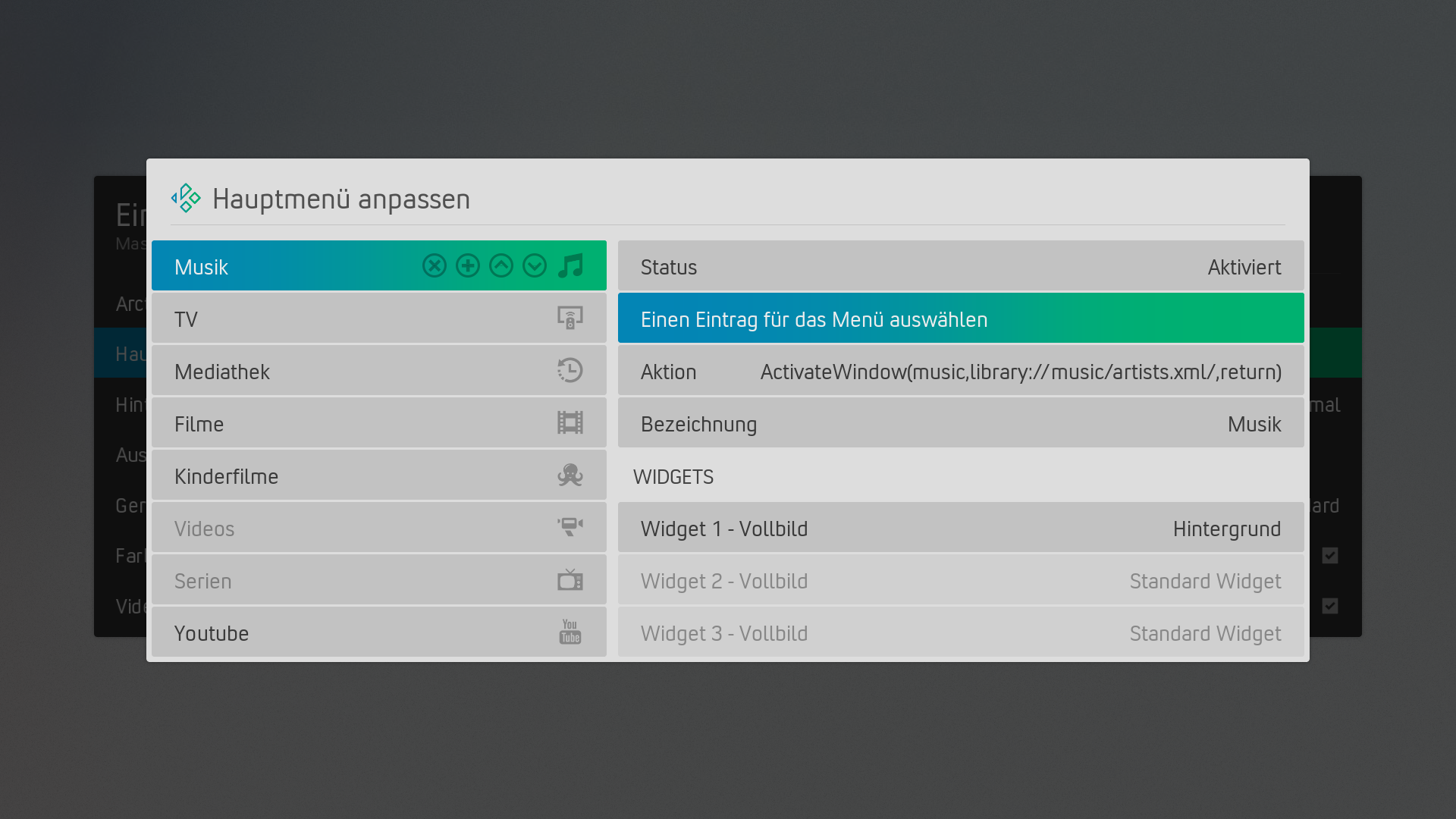Image resolution: width=1456 pixels, height=819 pixels.
Task: Open Widget 1 - Vollbild selection
Action: click(x=961, y=527)
